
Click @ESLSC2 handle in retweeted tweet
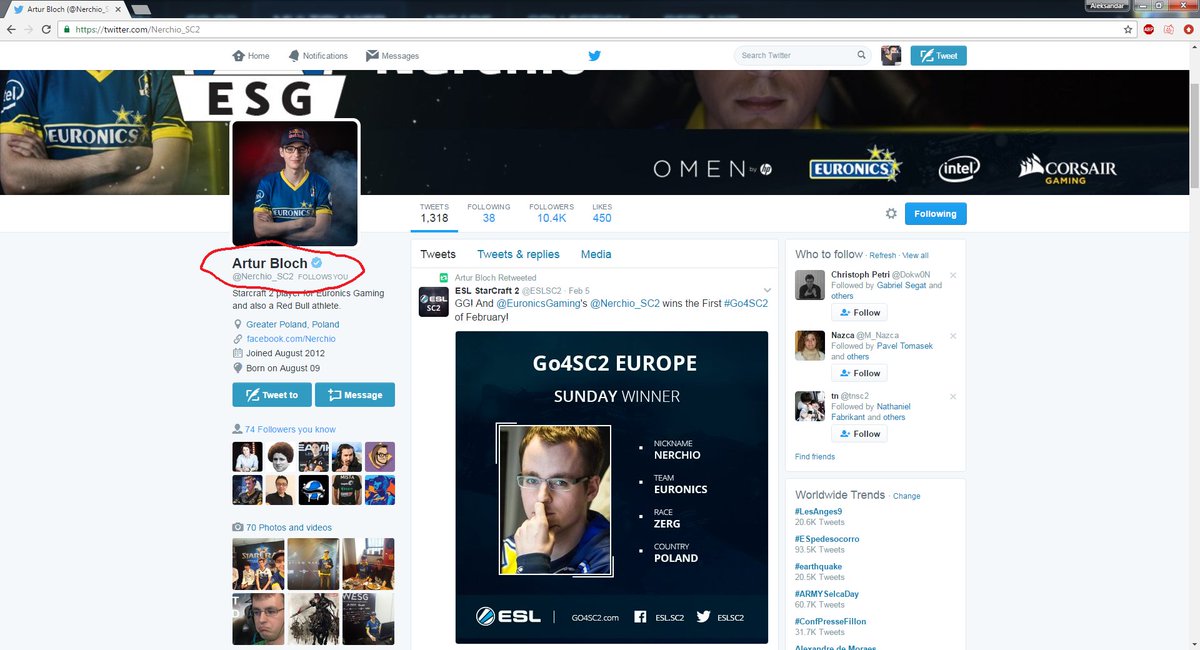[541, 290]
